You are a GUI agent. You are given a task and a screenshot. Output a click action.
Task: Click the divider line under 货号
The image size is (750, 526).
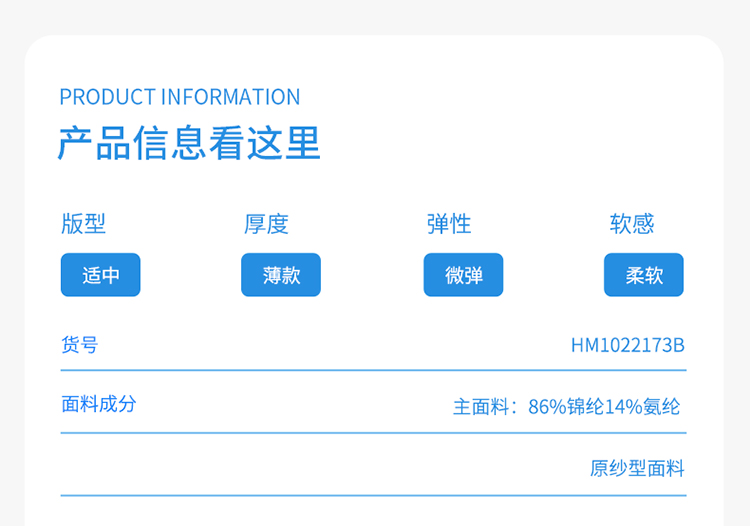tap(374, 370)
